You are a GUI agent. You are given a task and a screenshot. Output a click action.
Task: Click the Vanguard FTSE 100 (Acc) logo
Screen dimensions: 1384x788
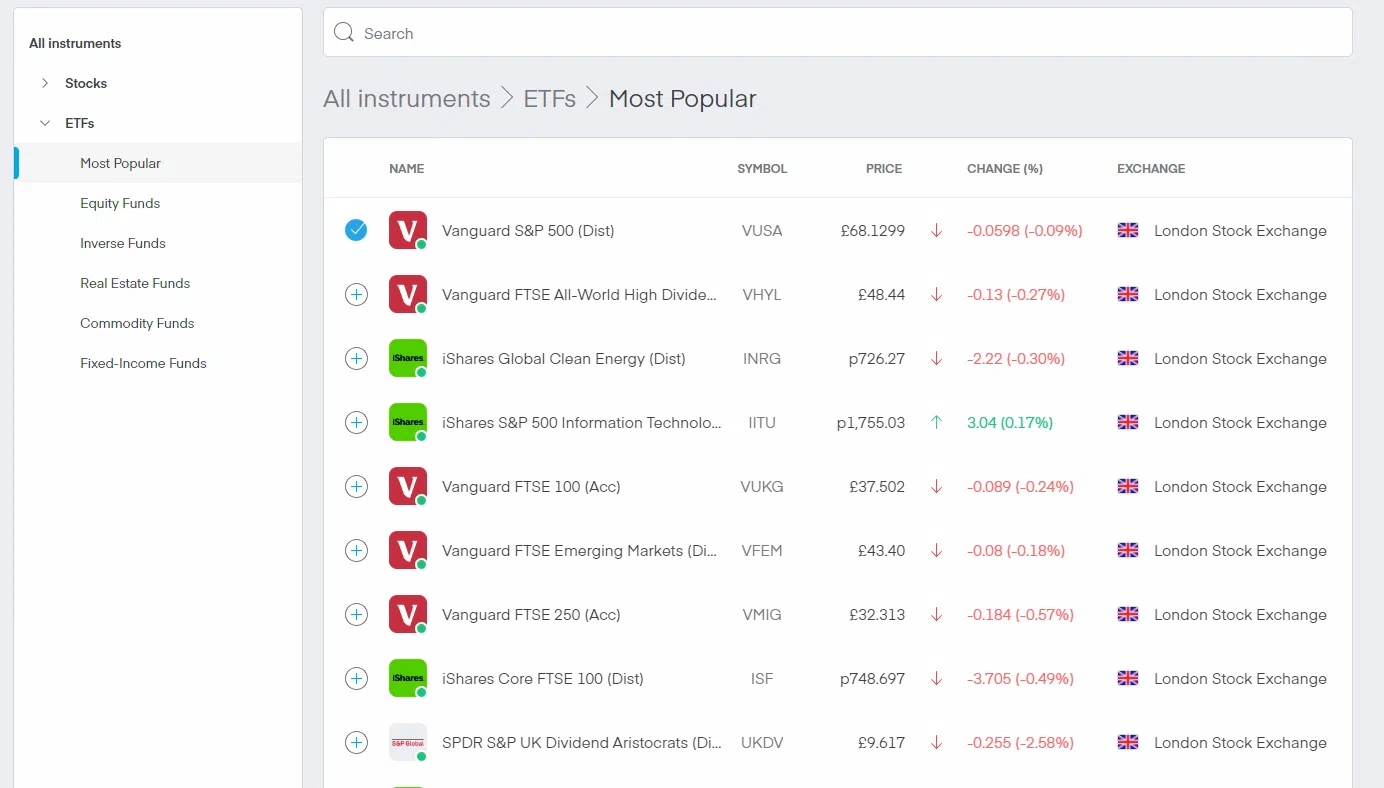click(408, 486)
